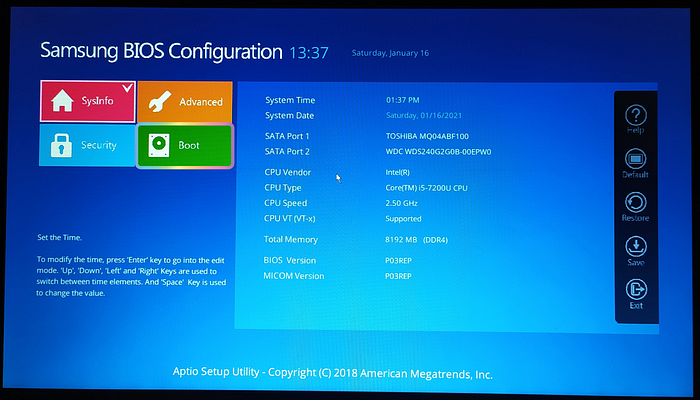The width and height of the screenshot is (700, 400).
Task: Click the SATA Port 2 label
Action: point(287,152)
